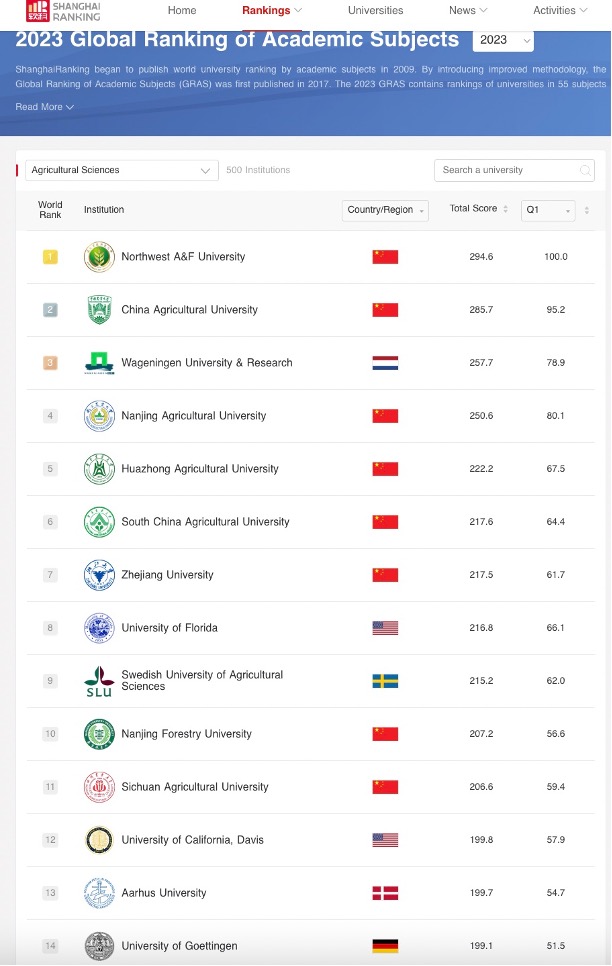612x966 pixels.
Task: Open the 2023 year dropdown
Action: coord(503,40)
